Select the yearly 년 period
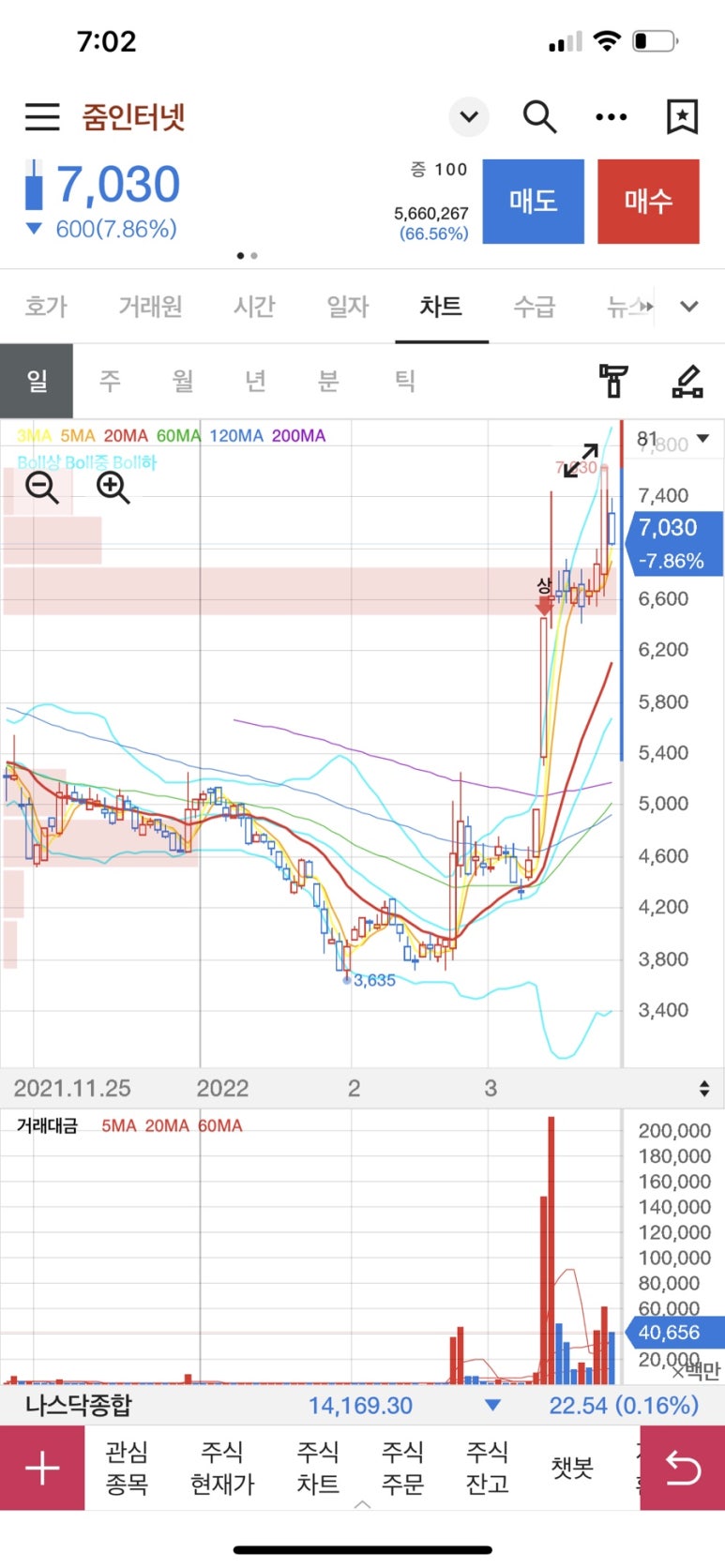The height and width of the screenshot is (1568, 725). (x=255, y=381)
